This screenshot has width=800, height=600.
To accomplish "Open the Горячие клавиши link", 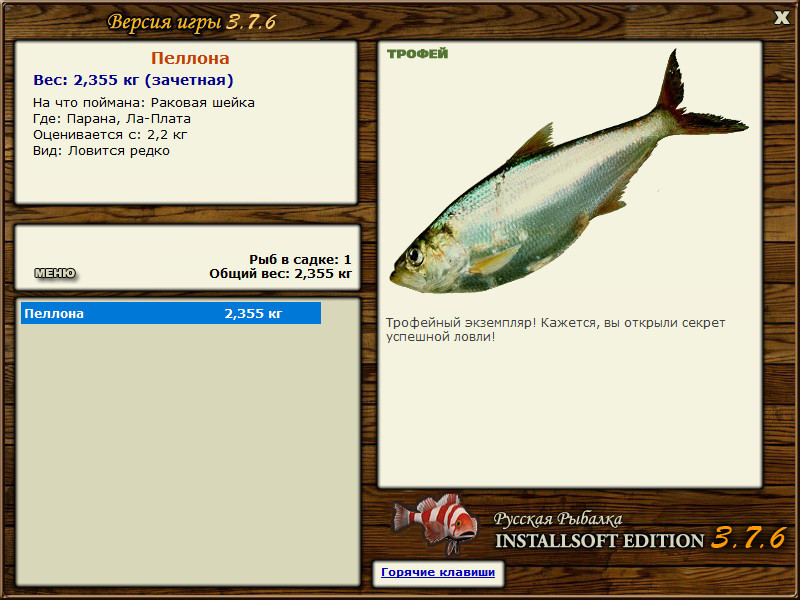I will click(x=438, y=572).
